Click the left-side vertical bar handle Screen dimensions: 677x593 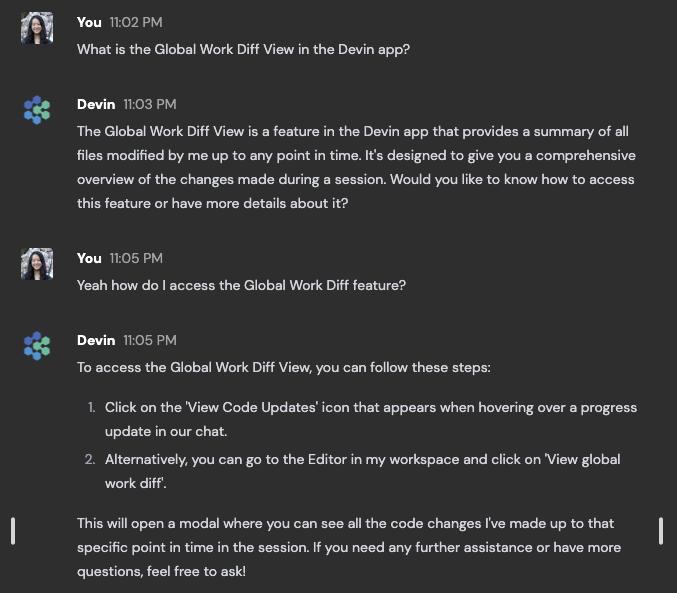click(13, 531)
